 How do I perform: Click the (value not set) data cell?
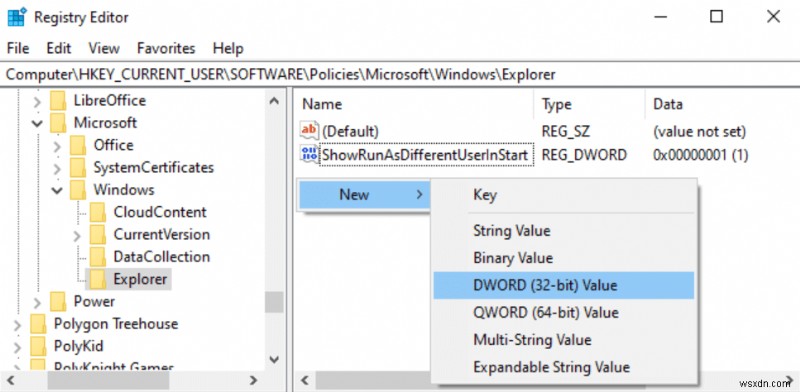click(x=699, y=132)
